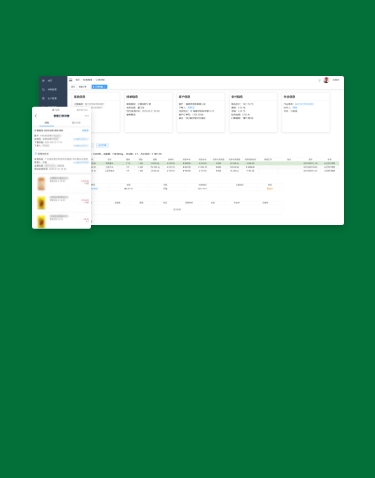
Task: Click the blue link in the rightmost info card
Action: (x=304, y=104)
